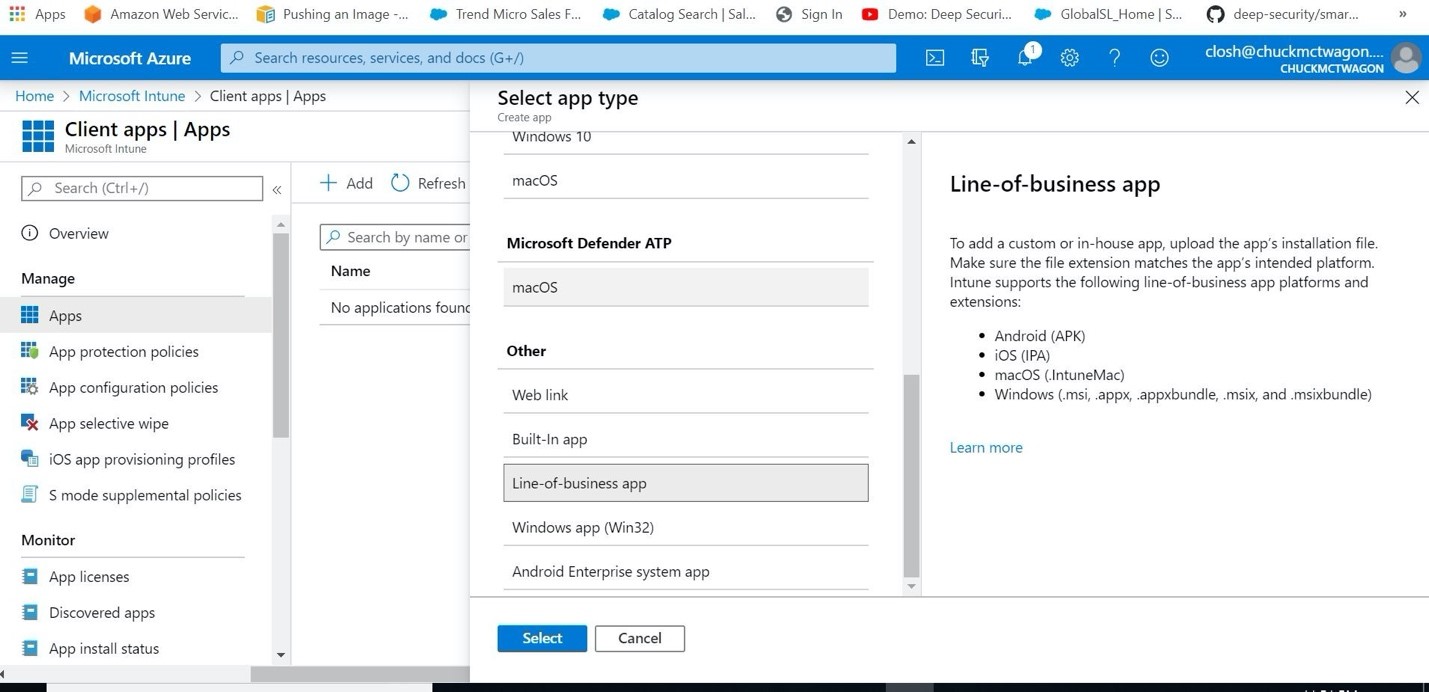Image resolution: width=1429 pixels, height=692 pixels.
Task: Open portal settings gear
Action: tap(1070, 58)
